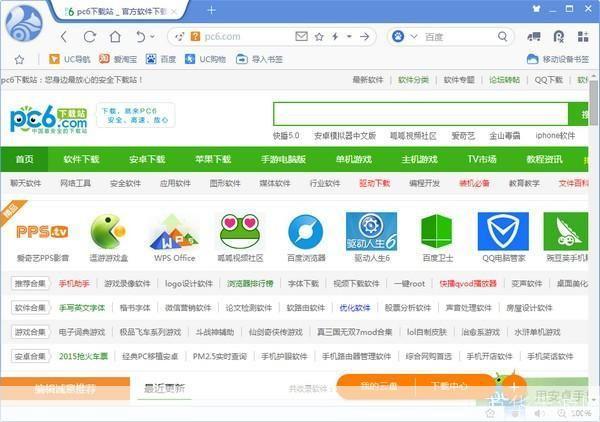
Task: Click the 手机助手 red link
Action: [x=74, y=284]
